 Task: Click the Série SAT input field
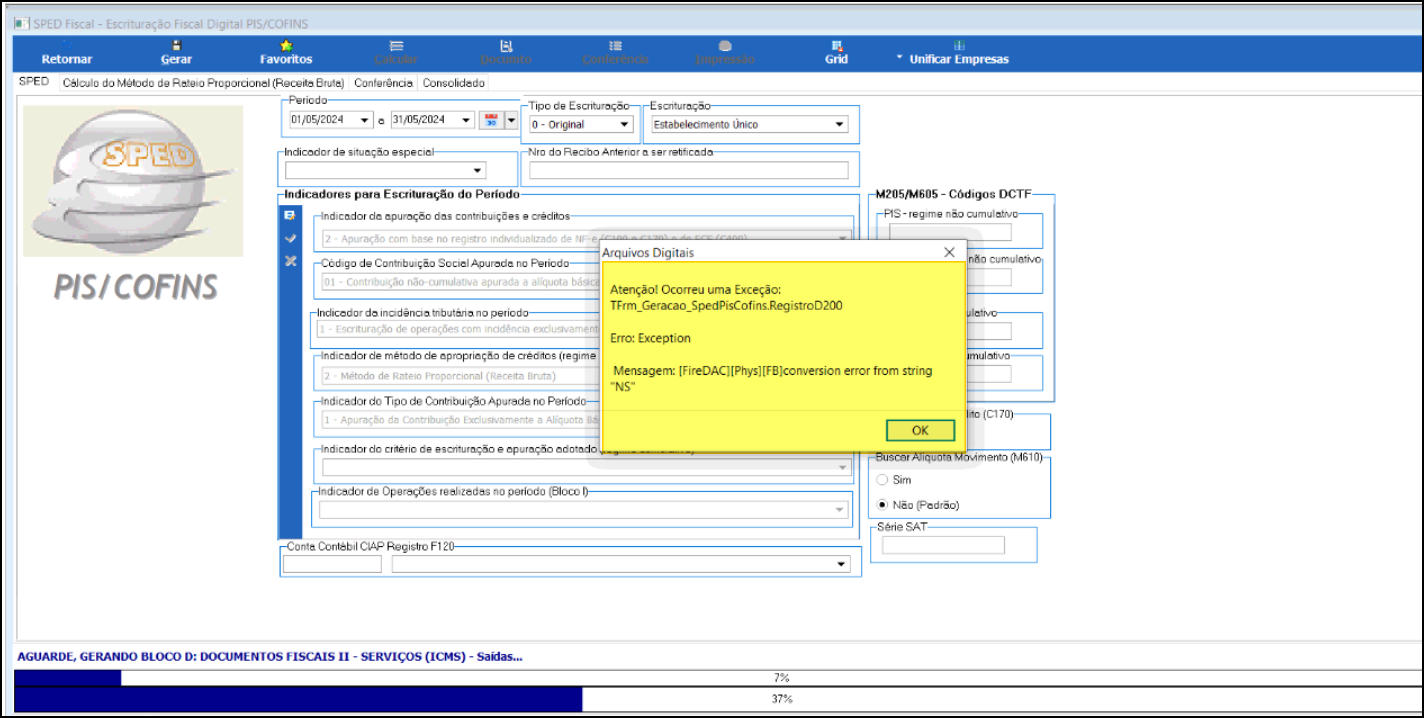coord(943,545)
